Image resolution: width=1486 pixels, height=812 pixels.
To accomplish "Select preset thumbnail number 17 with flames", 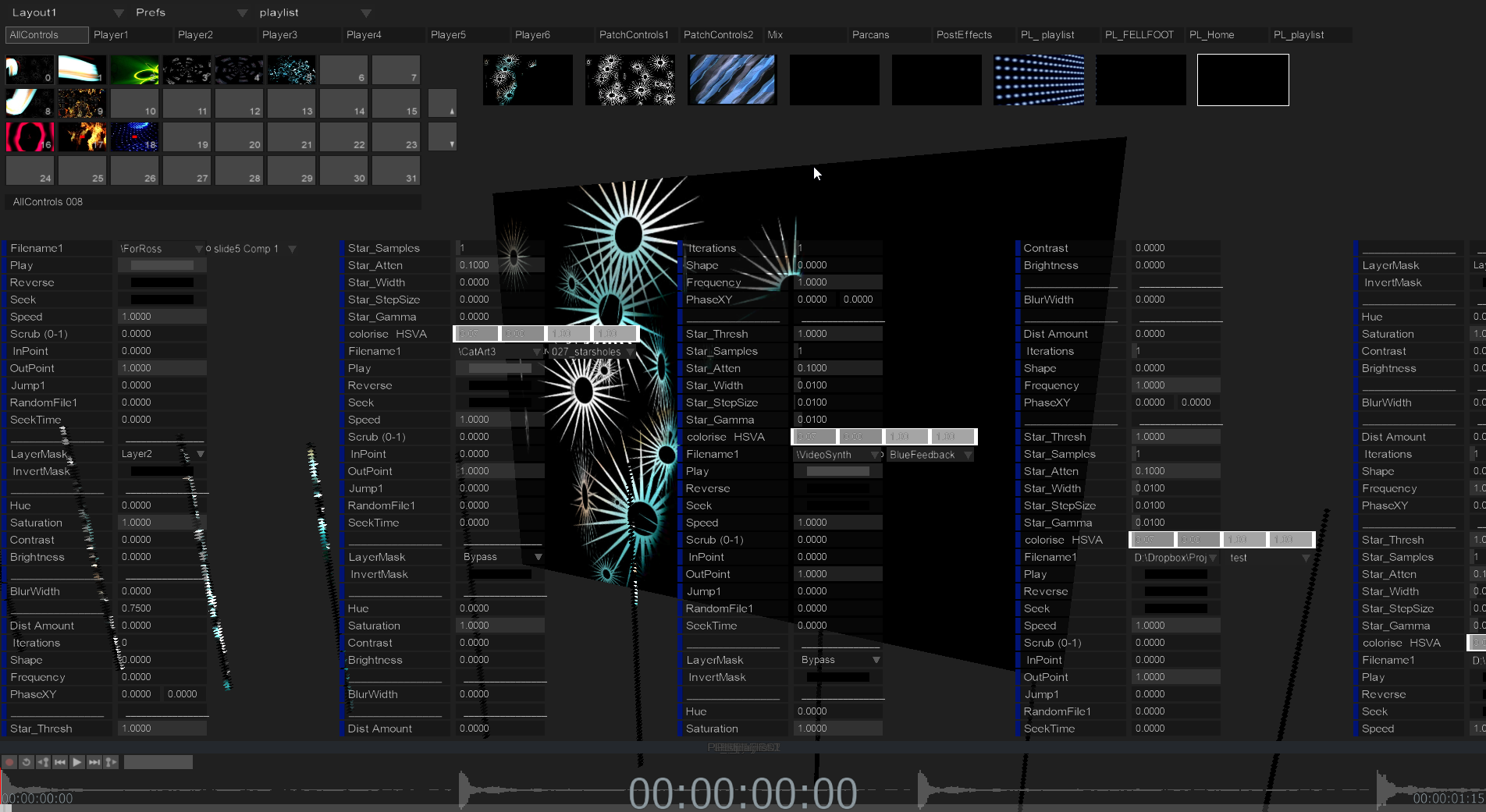I will (82, 137).
